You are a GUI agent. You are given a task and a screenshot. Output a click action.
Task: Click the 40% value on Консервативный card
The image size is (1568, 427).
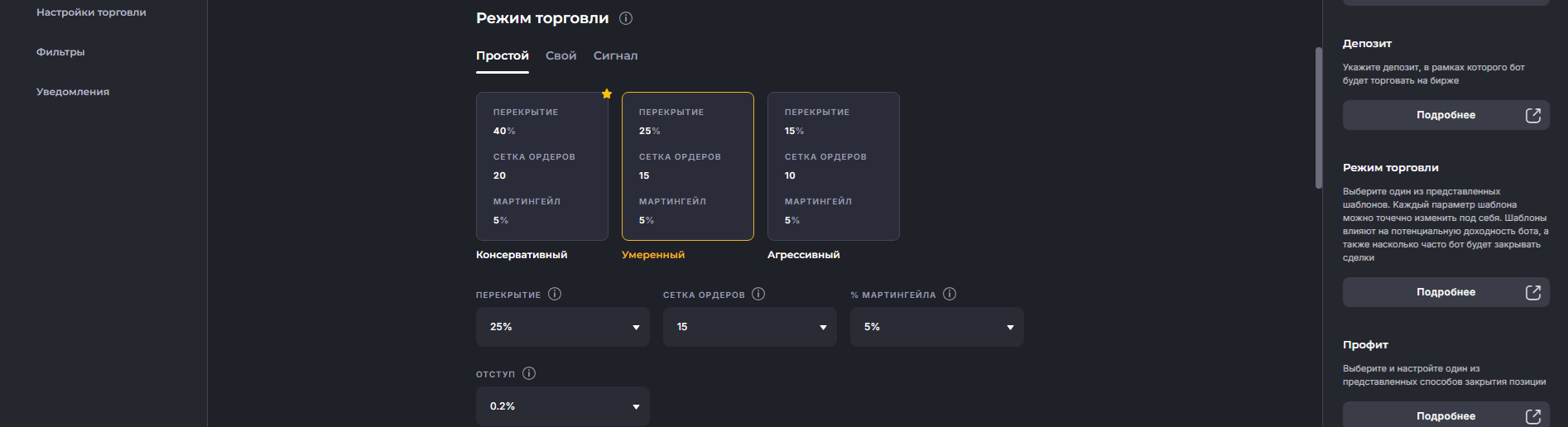[x=504, y=131]
